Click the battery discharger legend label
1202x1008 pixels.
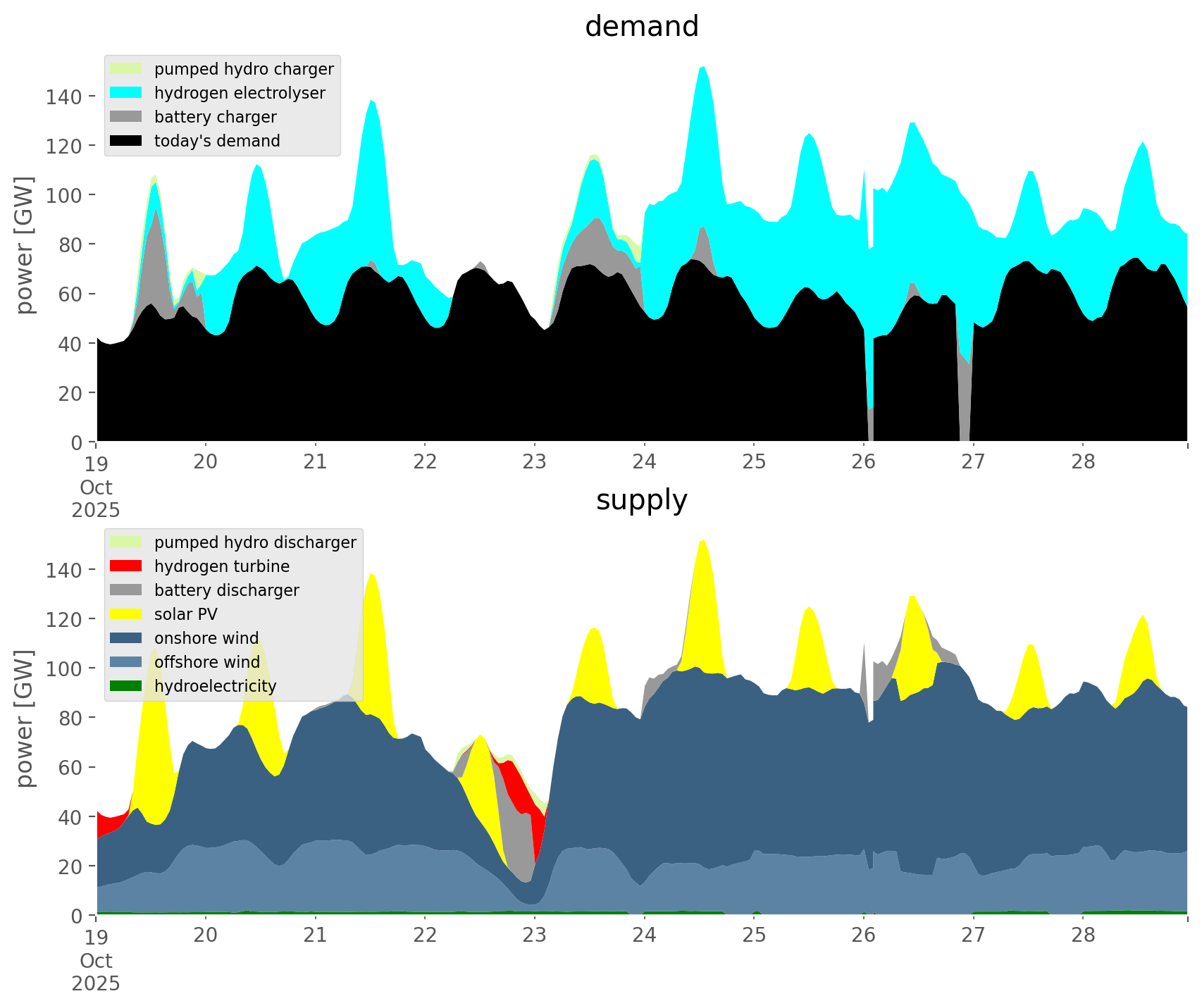click(x=226, y=590)
